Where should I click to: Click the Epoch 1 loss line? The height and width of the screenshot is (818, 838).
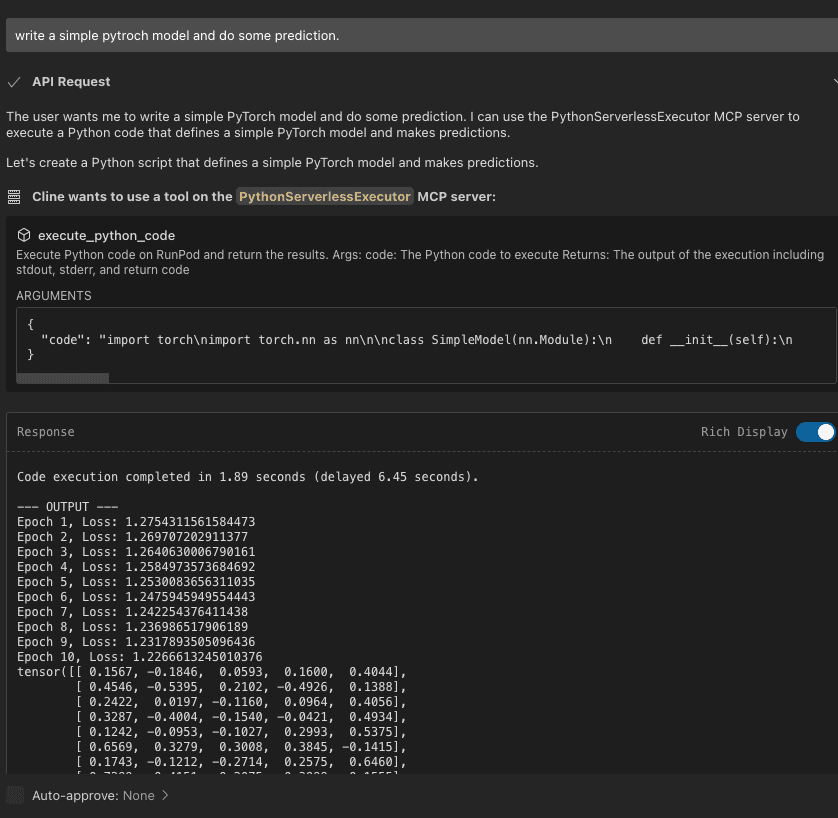136,521
